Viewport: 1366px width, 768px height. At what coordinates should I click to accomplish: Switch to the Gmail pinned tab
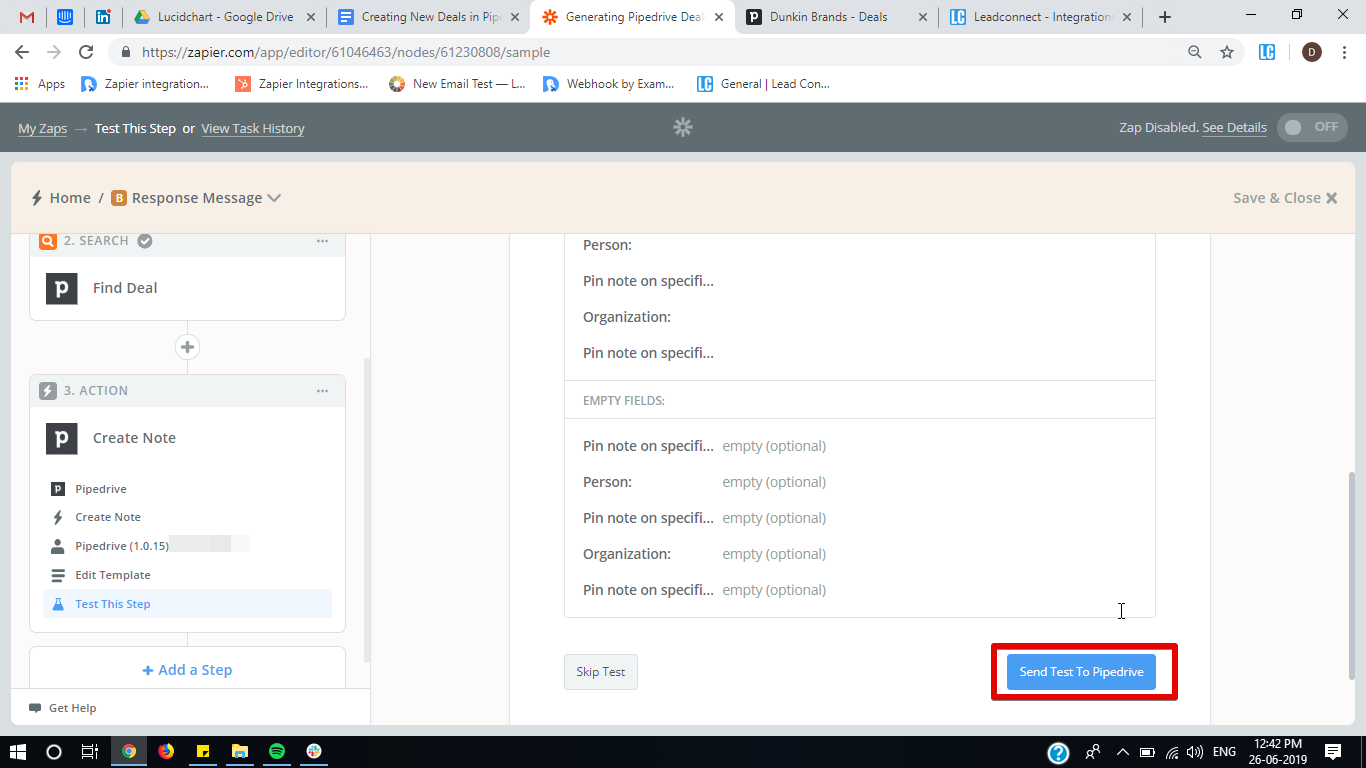pyautogui.click(x=27, y=17)
